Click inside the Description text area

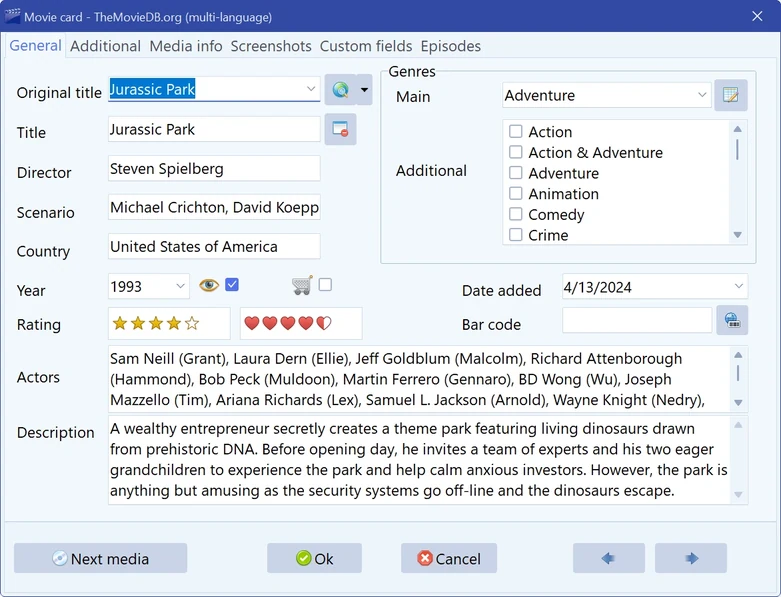[418, 460]
